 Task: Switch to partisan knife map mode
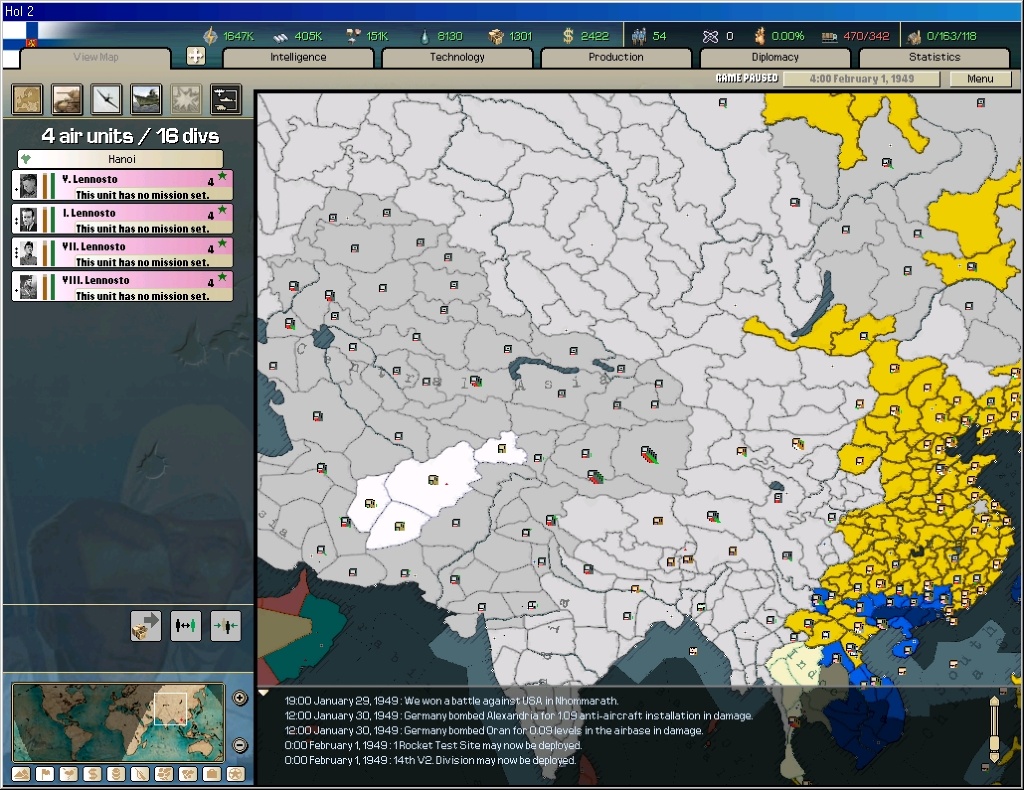tap(140, 774)
